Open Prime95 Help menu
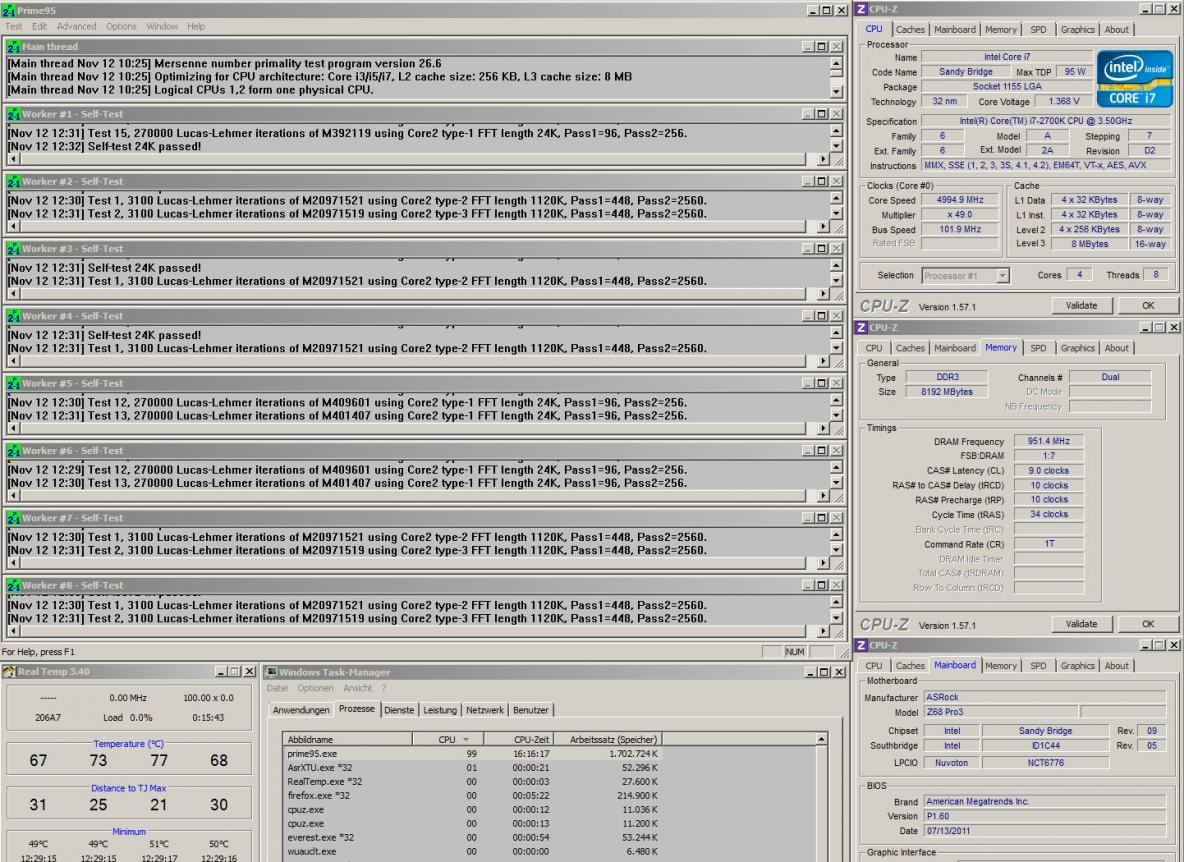Viewport: 1184px width, 862px height. click(196, 26)
